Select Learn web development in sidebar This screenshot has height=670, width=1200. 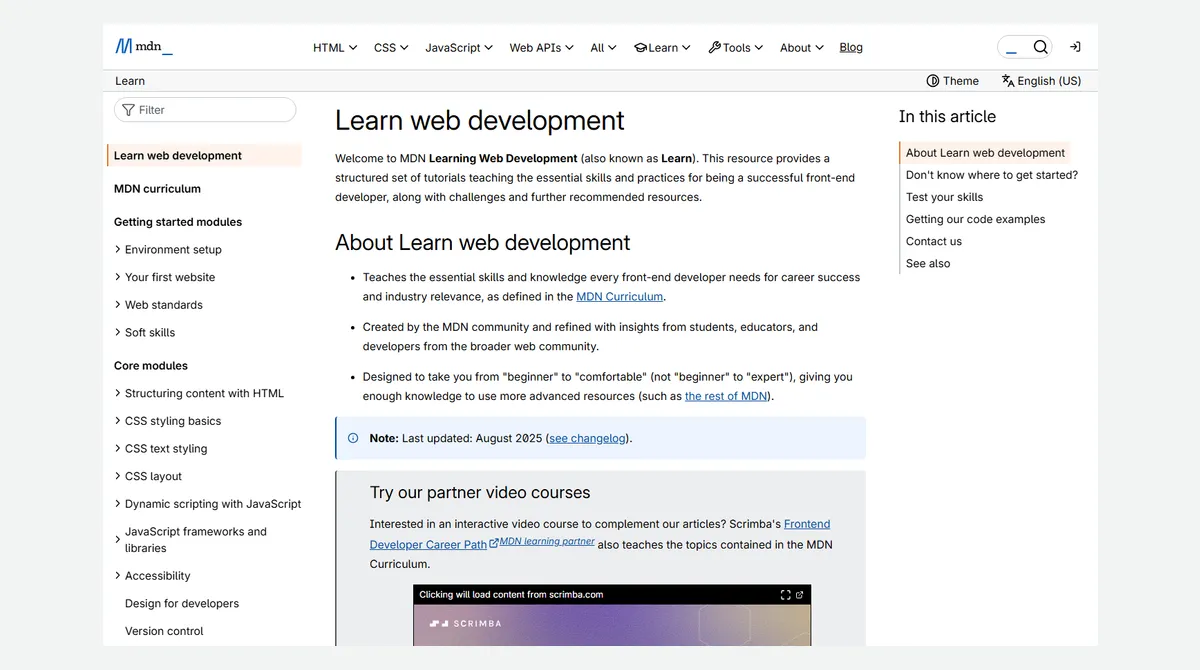(205, 155)
